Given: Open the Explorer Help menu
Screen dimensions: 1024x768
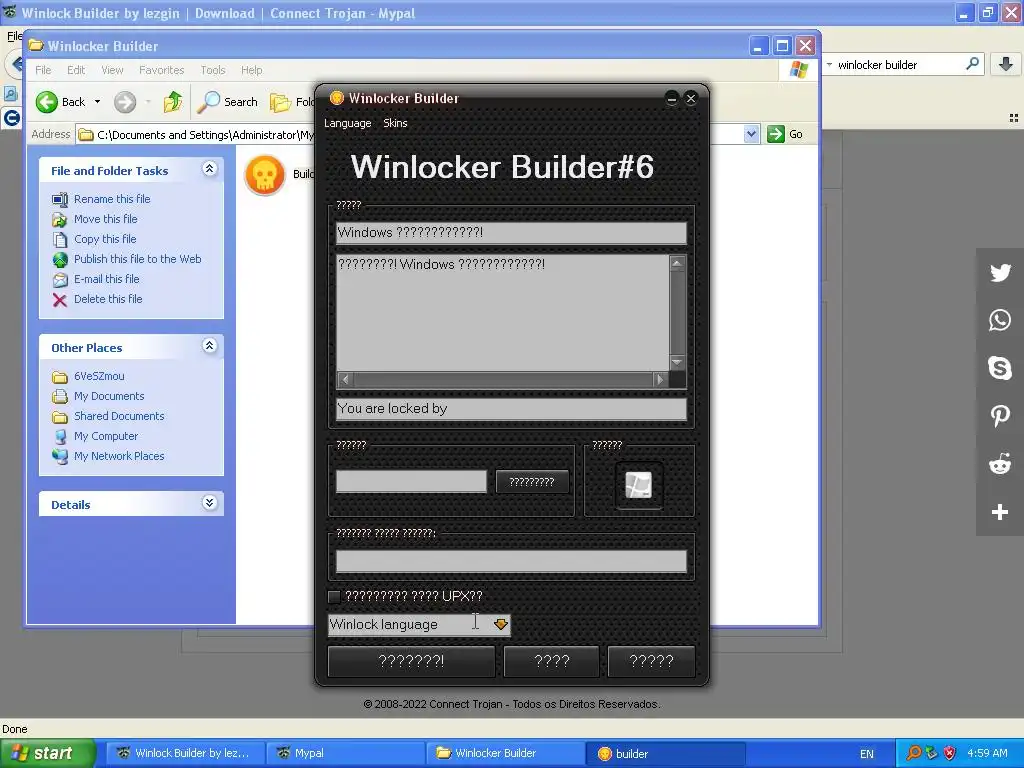Looking at the screenshot, I should [x=251, y=70].
